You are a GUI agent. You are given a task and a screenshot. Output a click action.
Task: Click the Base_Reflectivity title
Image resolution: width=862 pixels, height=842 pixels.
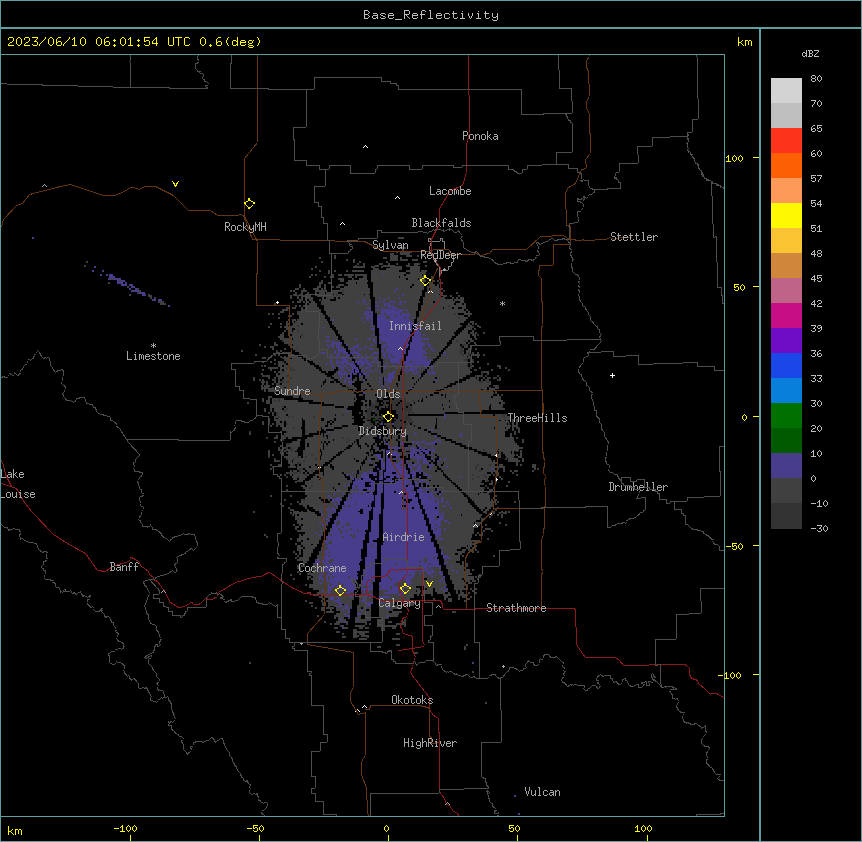(x=431, y=15)
